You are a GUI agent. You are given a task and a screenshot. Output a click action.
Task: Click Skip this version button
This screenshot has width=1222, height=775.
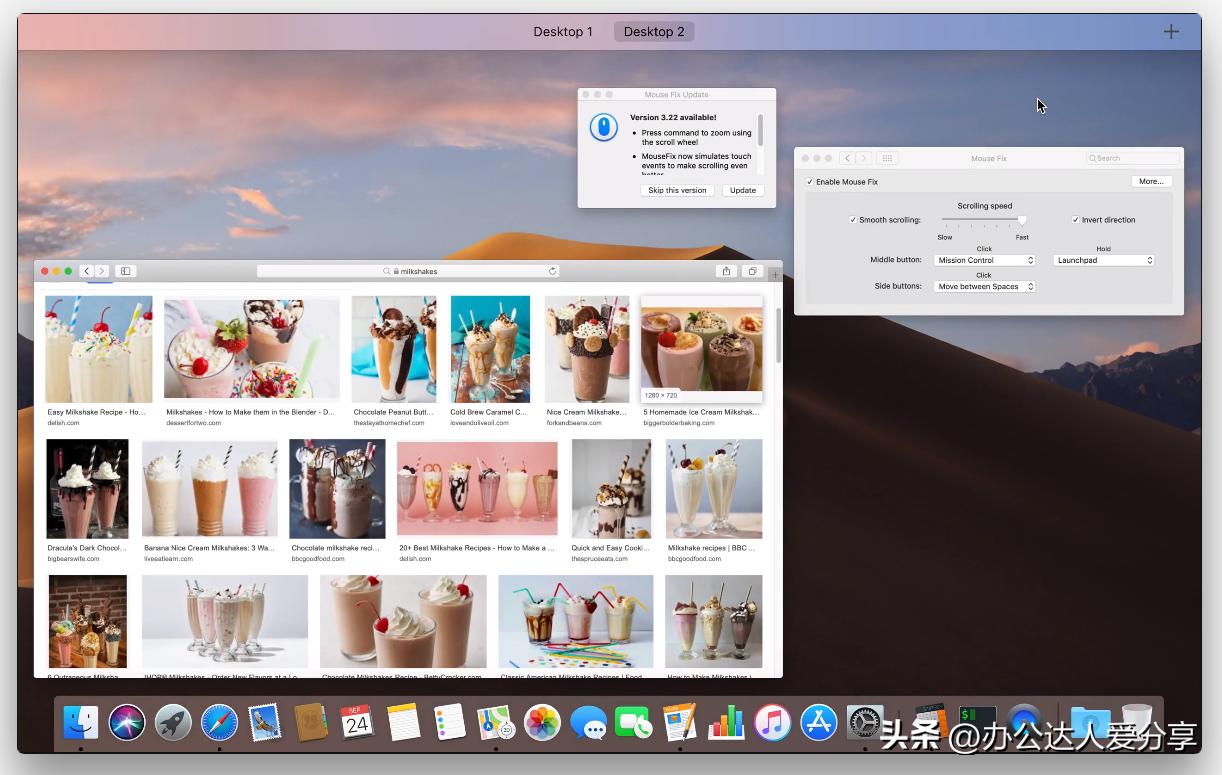[x=677, y=190]
